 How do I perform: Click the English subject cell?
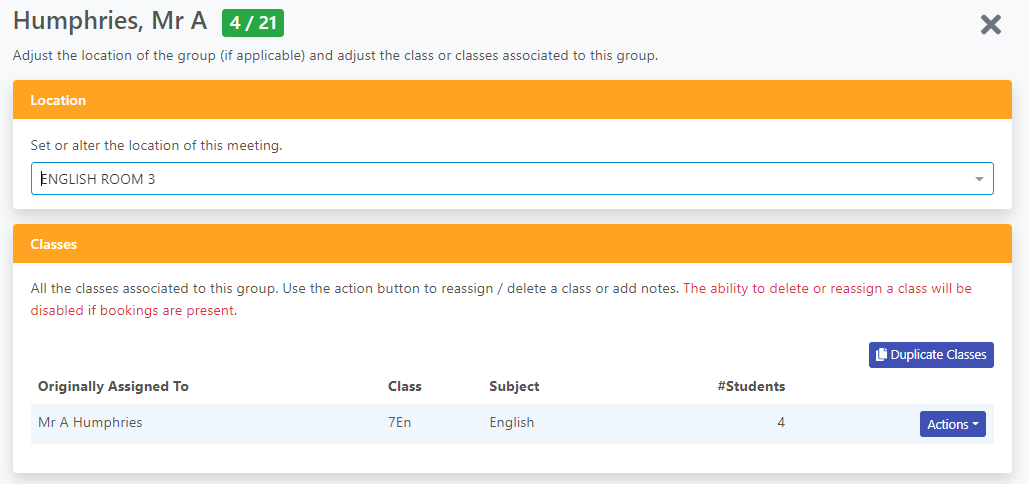512,422
